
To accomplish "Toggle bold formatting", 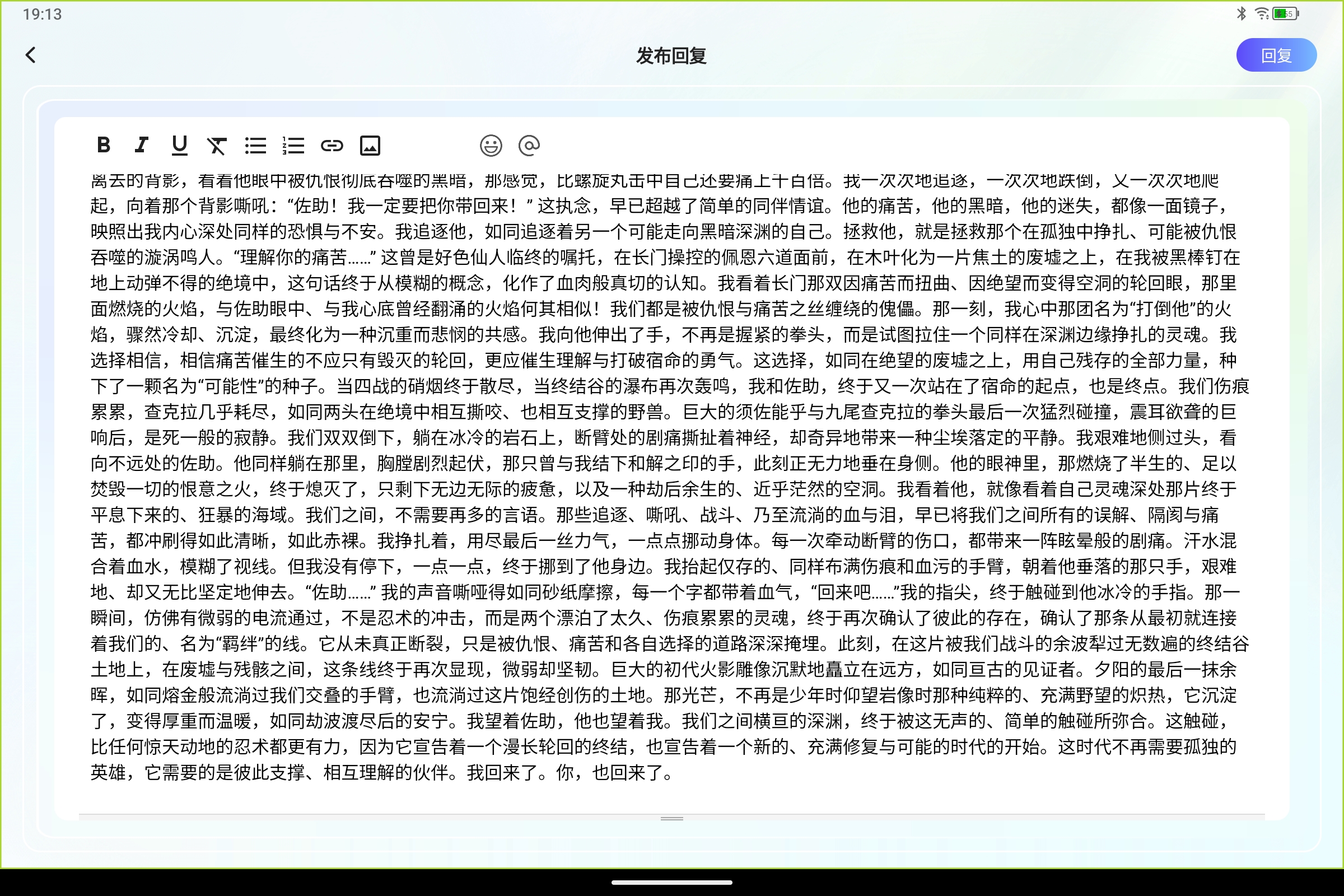I will click(104, 145).
